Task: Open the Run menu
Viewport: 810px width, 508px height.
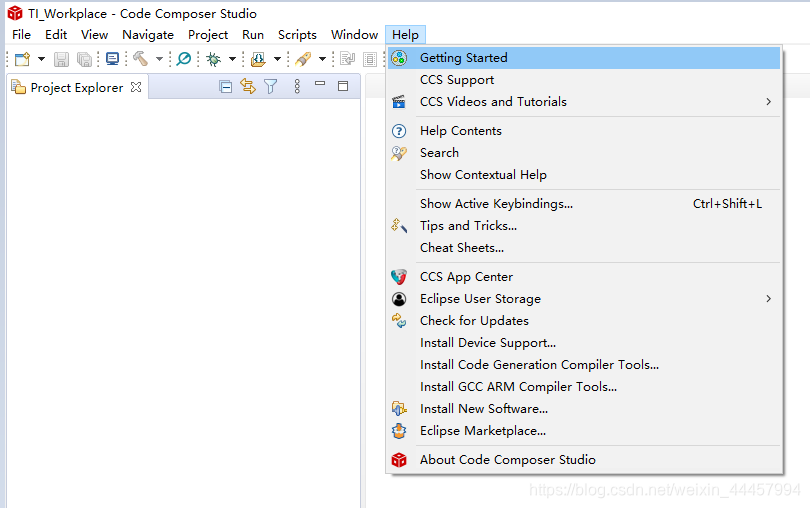Action: pyautogui.click(x=253, y=35)
